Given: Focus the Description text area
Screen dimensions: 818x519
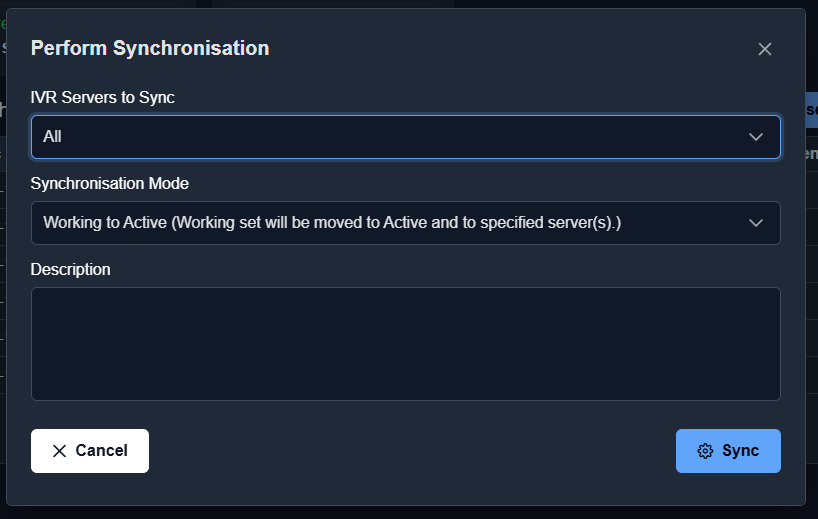Looking at the screenshot, I should coord(405,344).
